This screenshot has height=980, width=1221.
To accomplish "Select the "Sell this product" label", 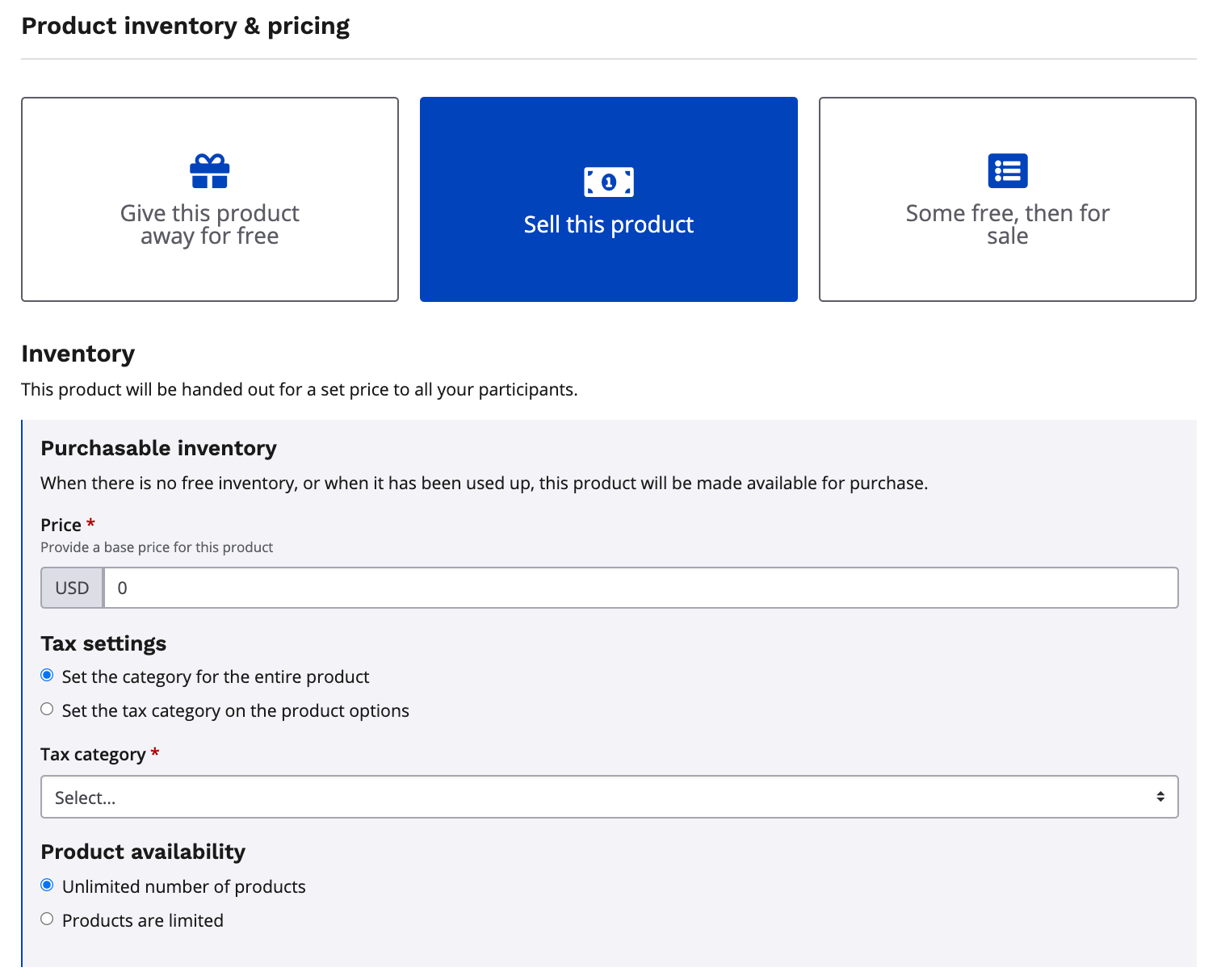I will [x=608, y=224].
